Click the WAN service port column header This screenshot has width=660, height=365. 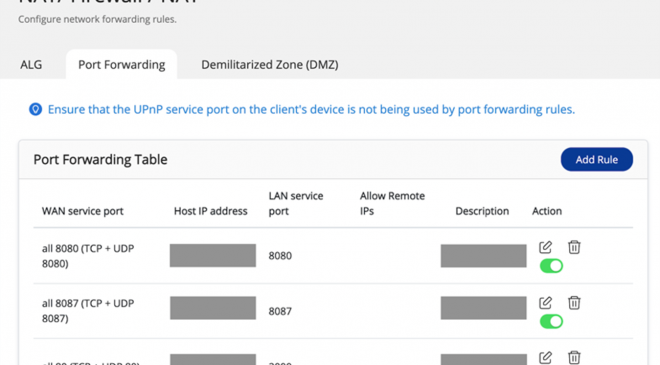click(82, 211)
